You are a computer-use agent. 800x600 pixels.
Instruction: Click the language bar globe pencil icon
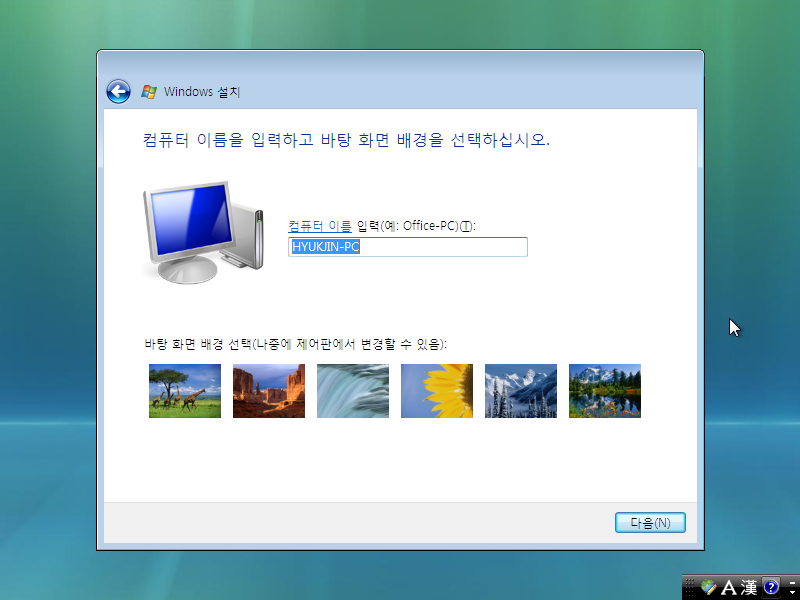pyautogui.click(x=709, y=587)
